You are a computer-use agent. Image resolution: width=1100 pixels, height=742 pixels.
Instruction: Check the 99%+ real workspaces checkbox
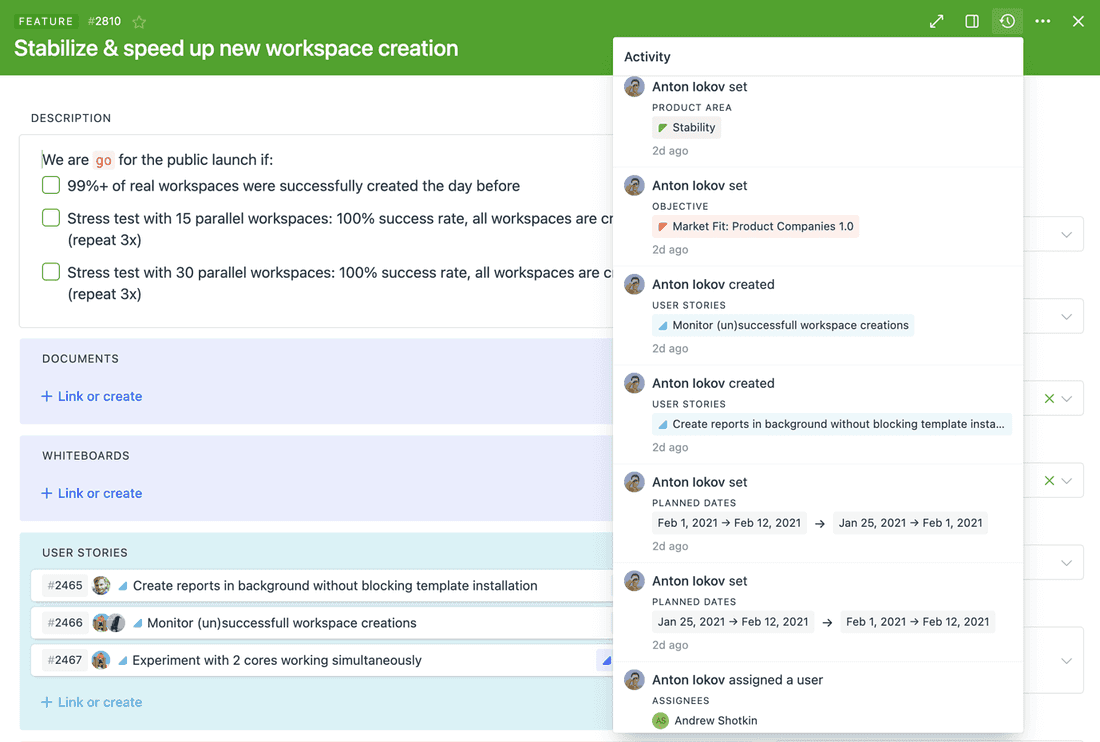[x=51, y=185]
